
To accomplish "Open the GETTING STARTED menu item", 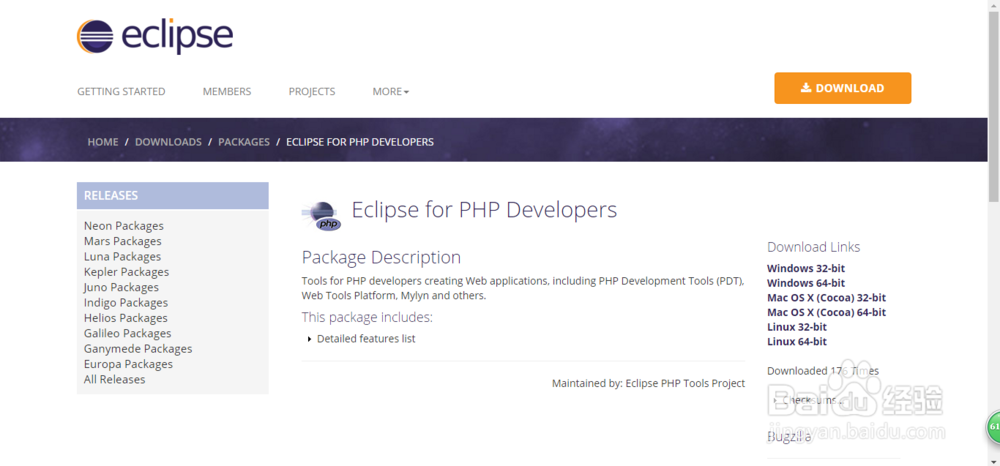I will pyautogui.click(x=121, y=91).
